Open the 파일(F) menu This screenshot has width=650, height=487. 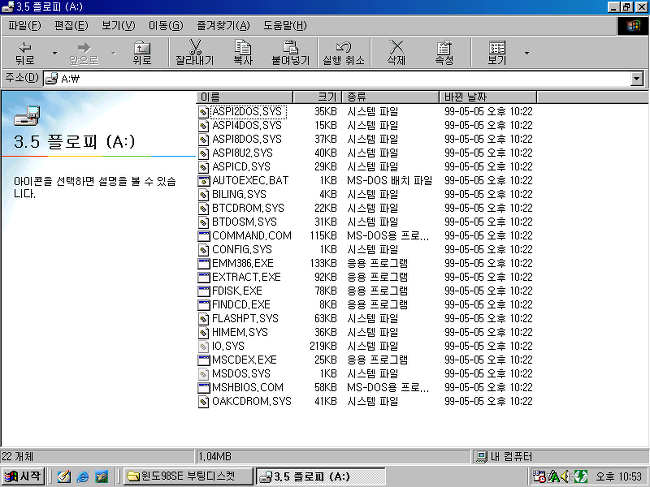tap(24, 26)
